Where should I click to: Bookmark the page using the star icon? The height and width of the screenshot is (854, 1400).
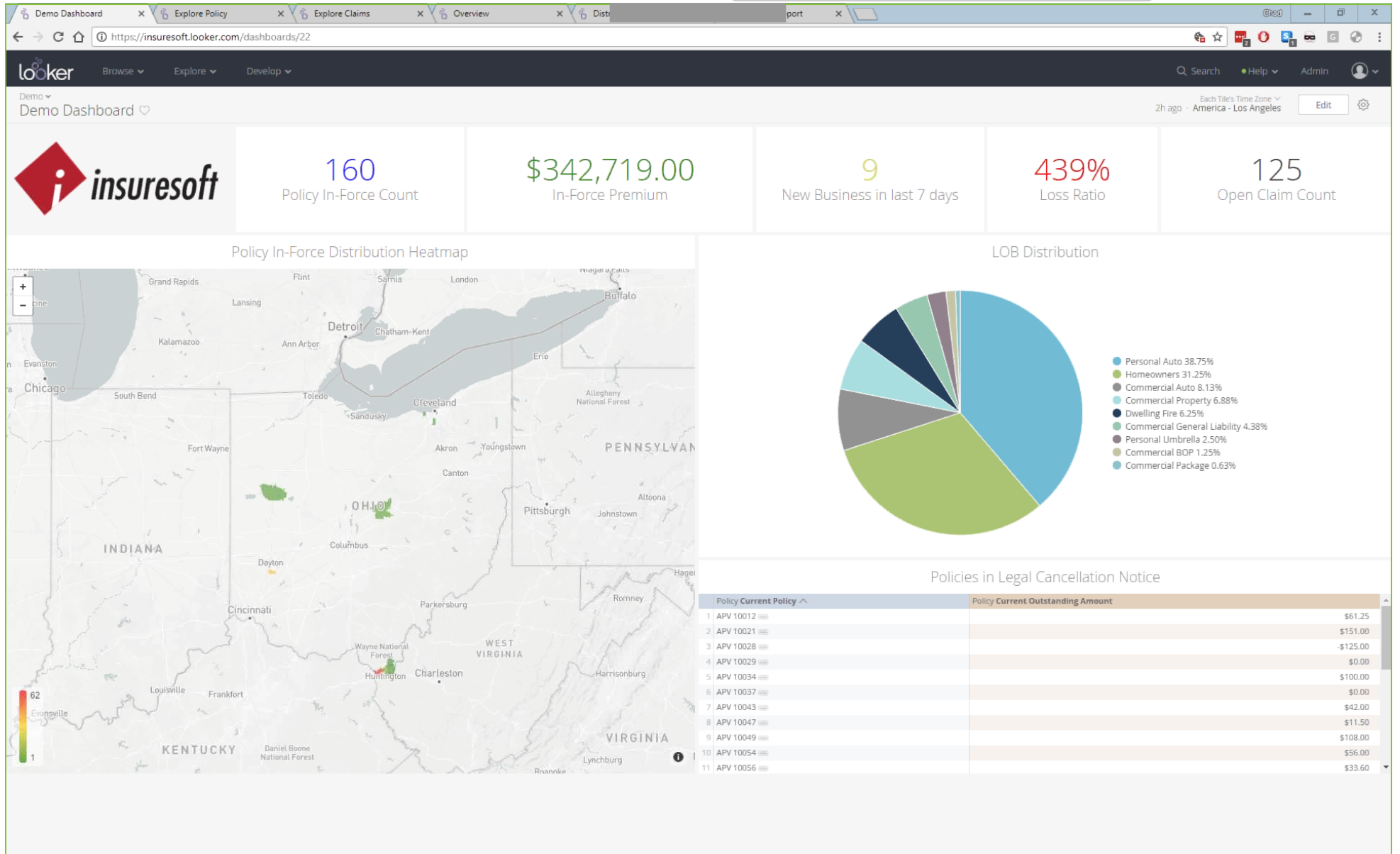(x=1217, y=36)
